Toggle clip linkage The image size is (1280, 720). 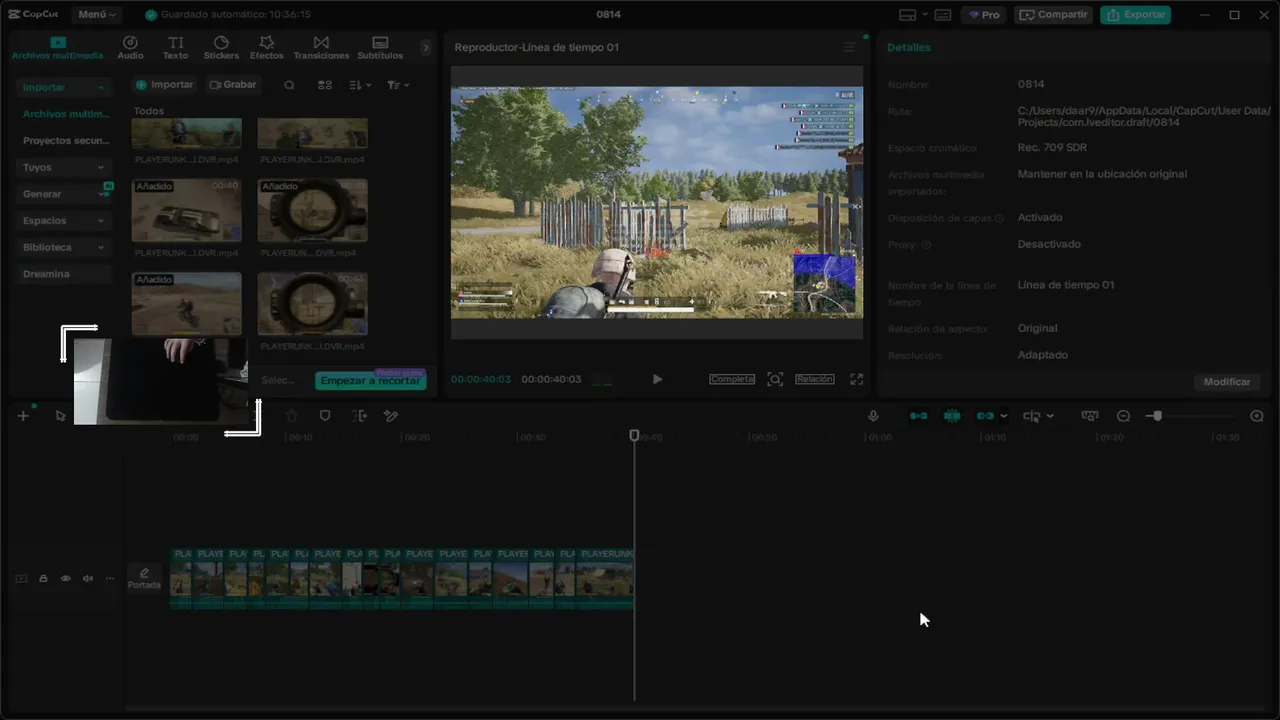coord(985,416)
